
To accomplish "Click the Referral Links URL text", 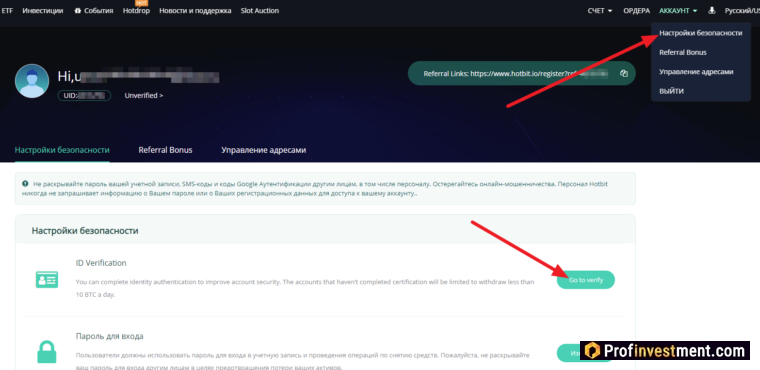I will (515, 74).
